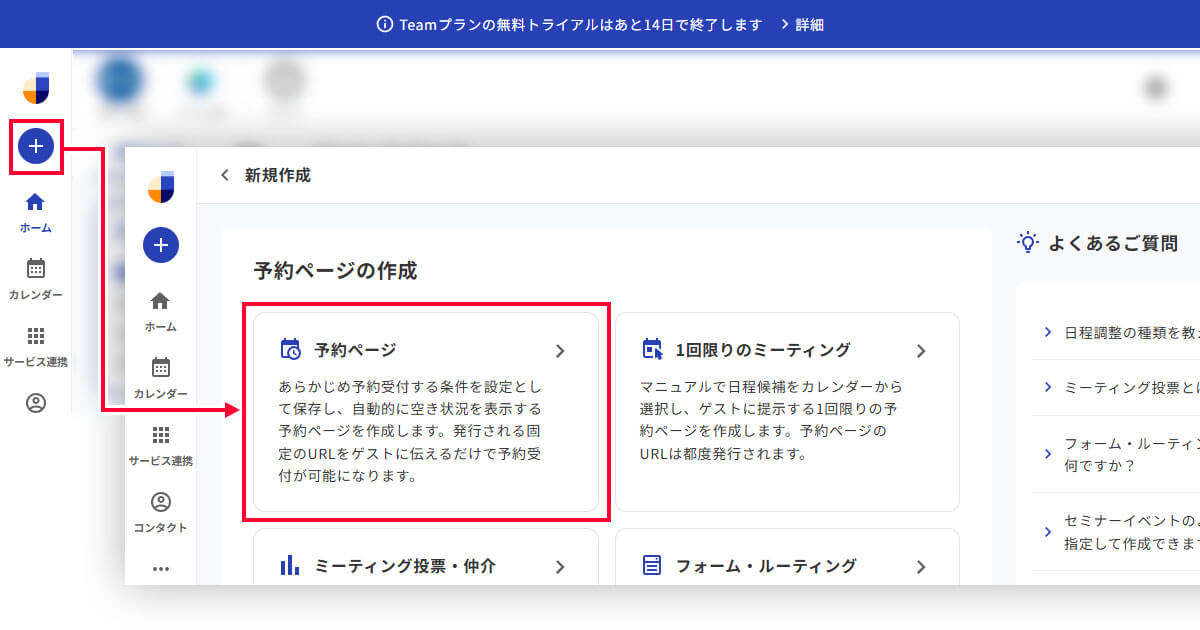Click 詳細 link in the trial banner
1200x630 pixels.
tap(801, 24)
